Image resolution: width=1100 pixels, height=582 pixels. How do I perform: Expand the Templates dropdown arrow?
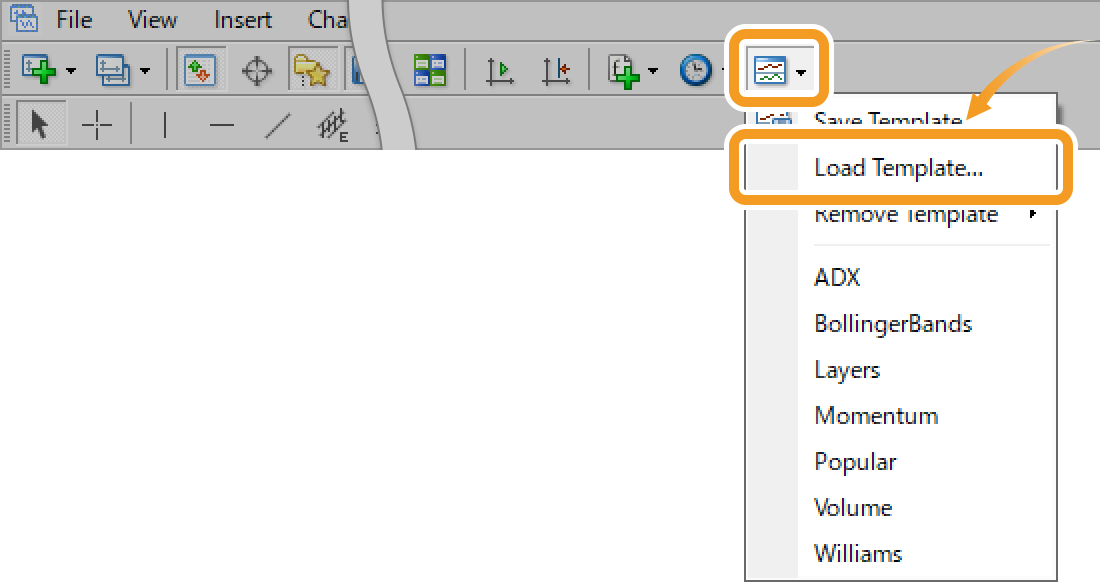[x=801, y=72]
